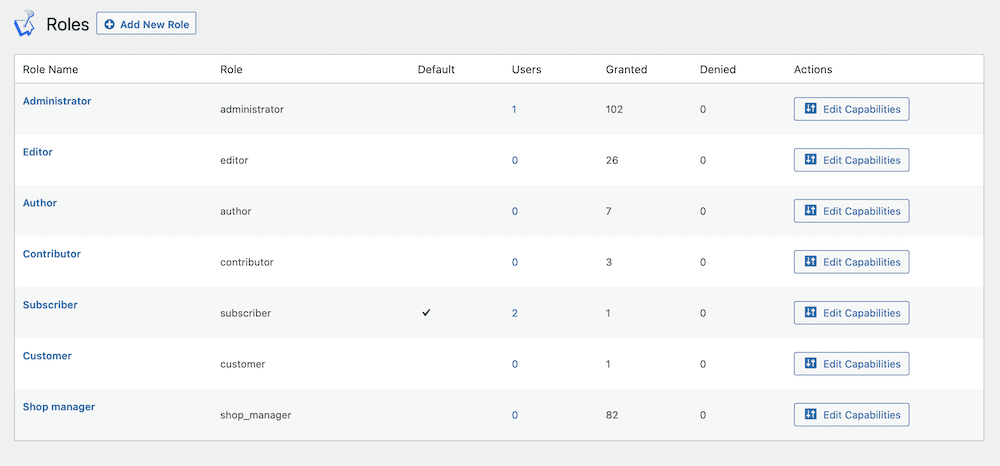Click the Add New Role button

tap(146, 24)
